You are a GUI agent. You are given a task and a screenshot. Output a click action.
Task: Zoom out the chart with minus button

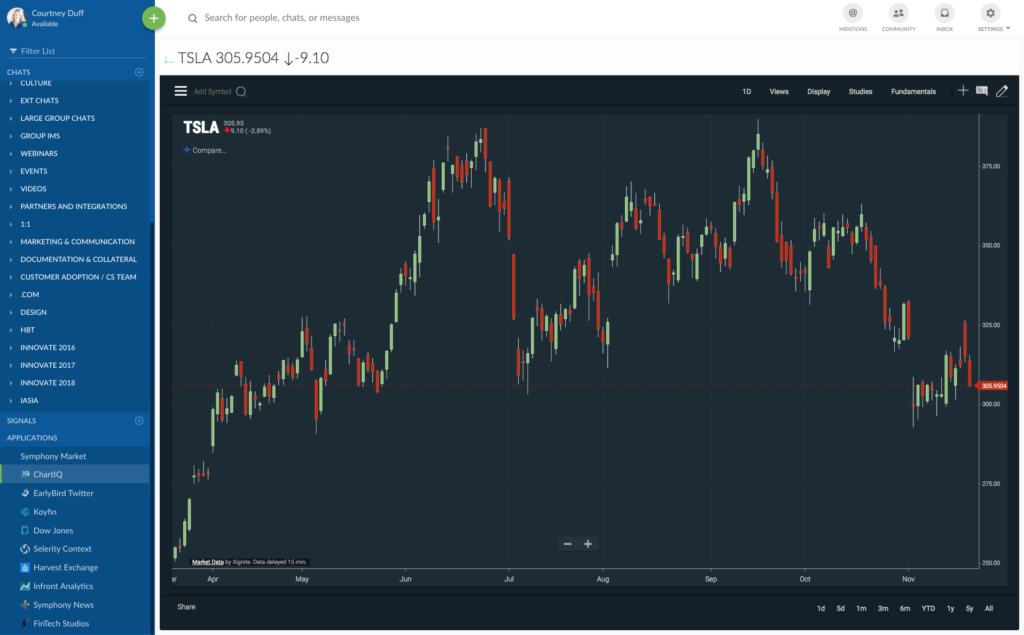(568, 544)
